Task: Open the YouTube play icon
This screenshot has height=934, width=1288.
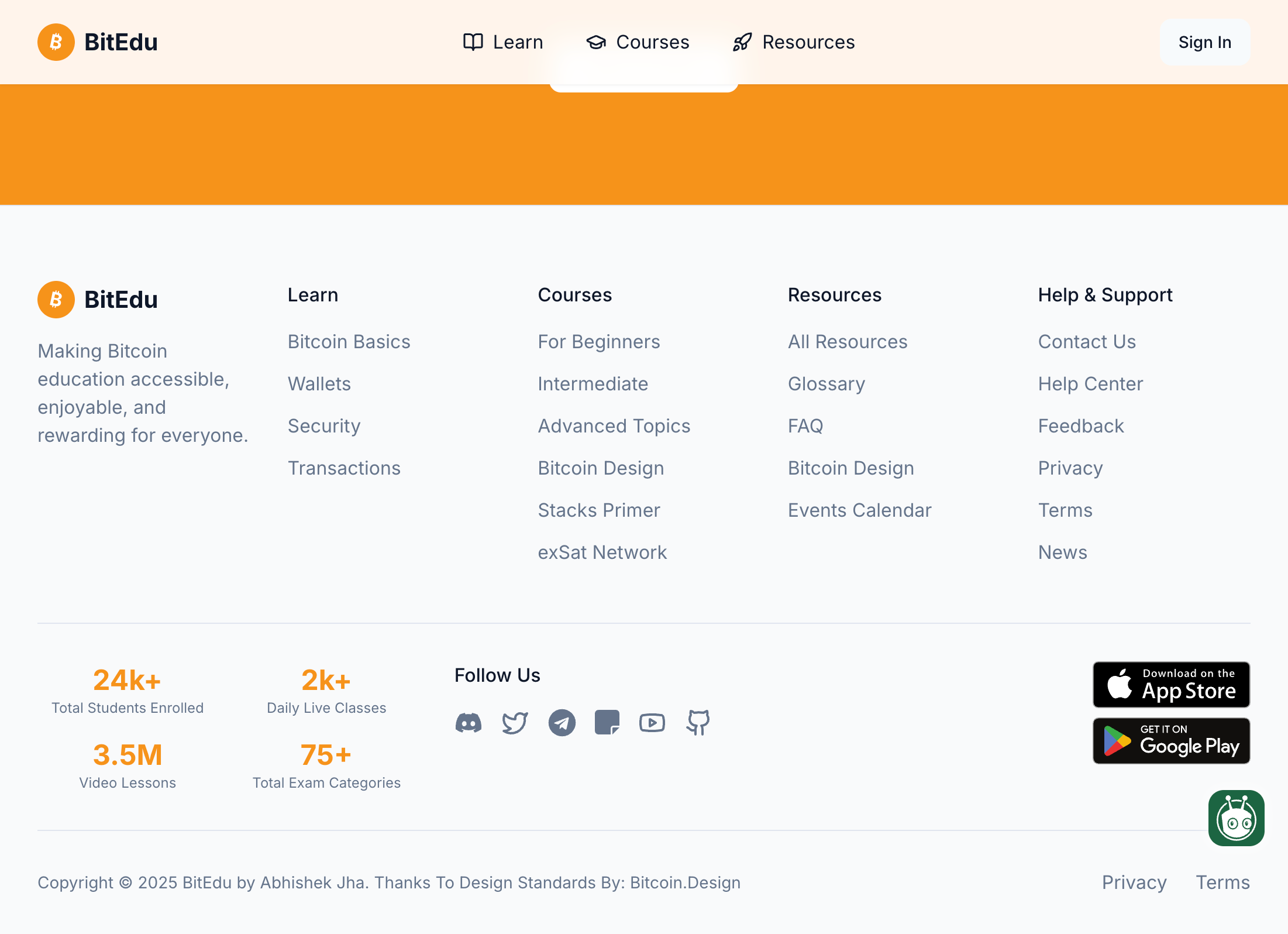Action: click(x=652, y=723)
